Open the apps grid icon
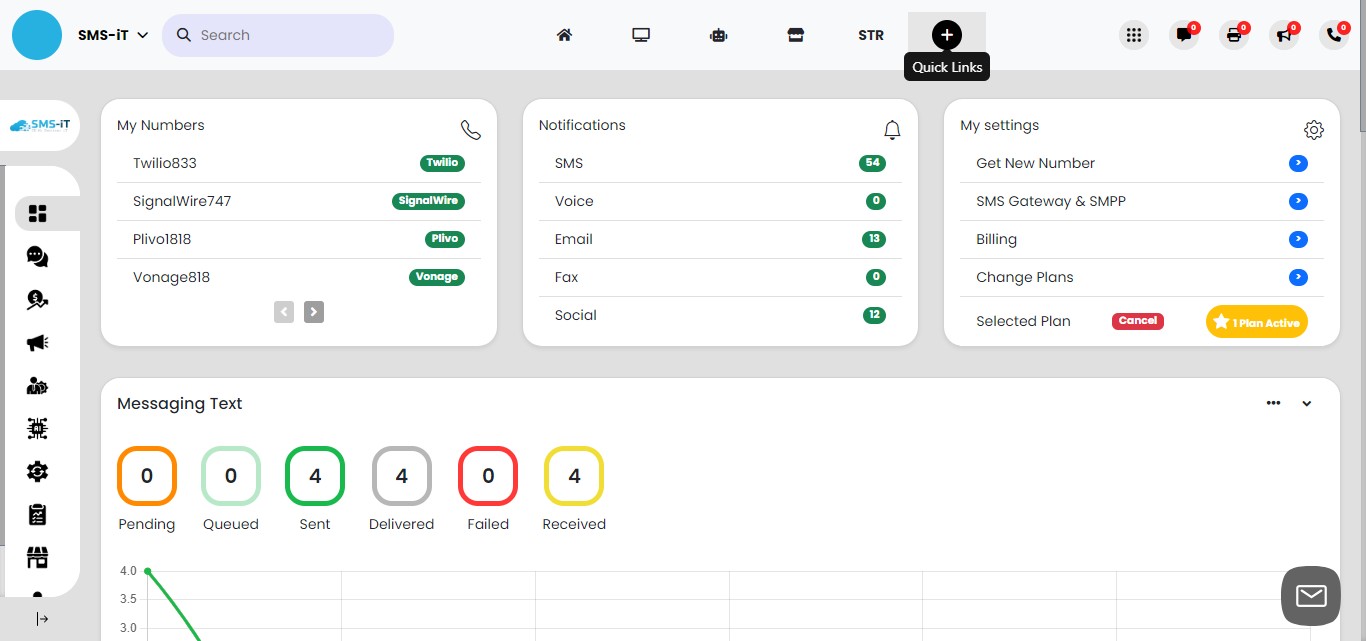 (1133, 35)
